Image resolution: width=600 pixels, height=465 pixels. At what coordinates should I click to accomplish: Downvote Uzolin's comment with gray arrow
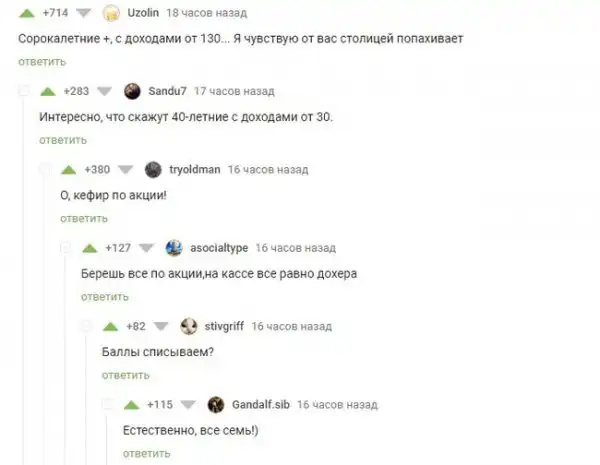(x=83, y=13)
